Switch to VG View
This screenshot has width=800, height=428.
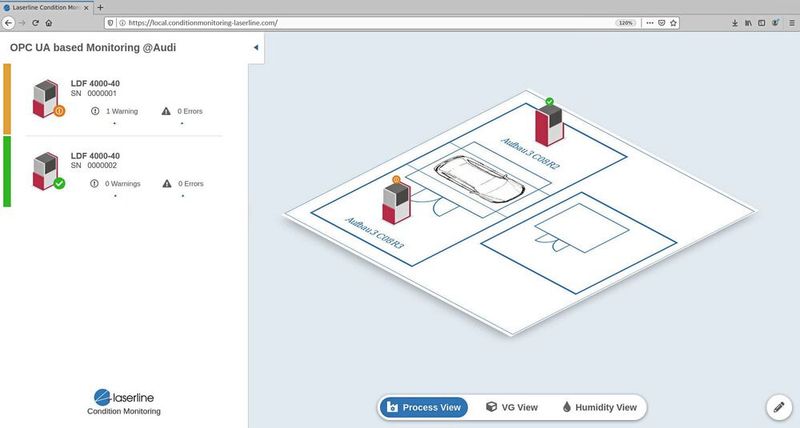tap(511, 408)
